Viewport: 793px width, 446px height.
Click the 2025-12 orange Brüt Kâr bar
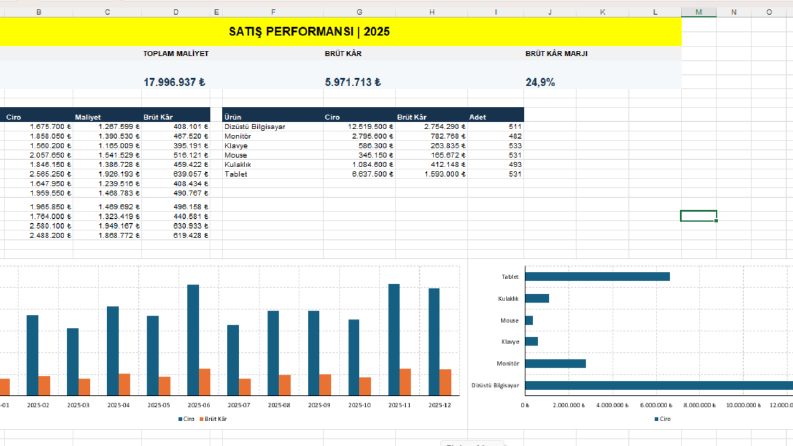pos(445,382)
